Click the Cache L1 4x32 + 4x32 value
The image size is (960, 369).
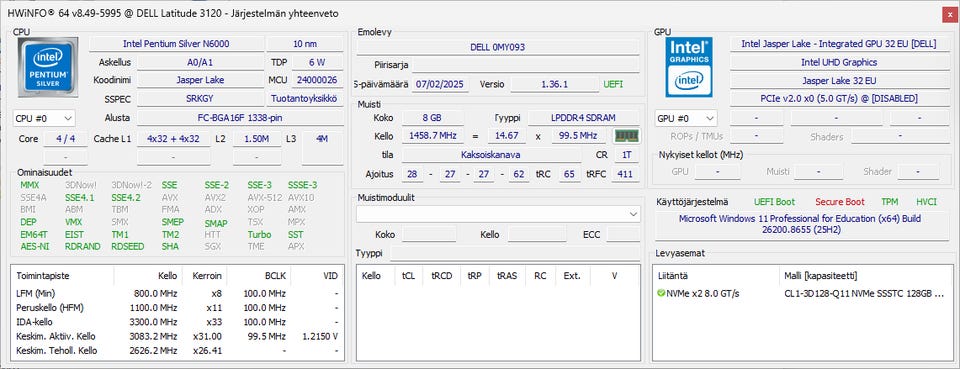173,139
